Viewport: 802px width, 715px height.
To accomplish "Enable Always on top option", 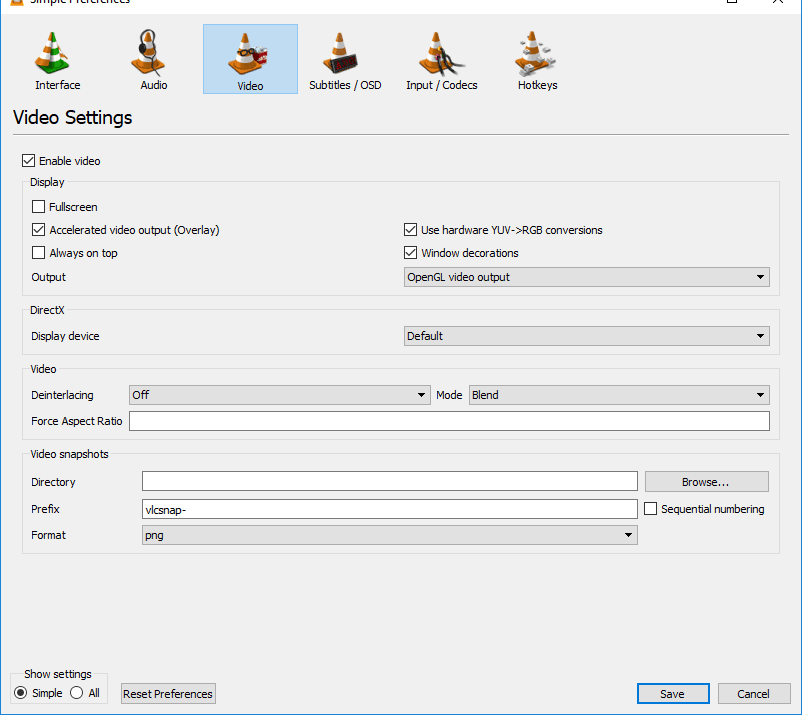I will (x=38, y=253).
